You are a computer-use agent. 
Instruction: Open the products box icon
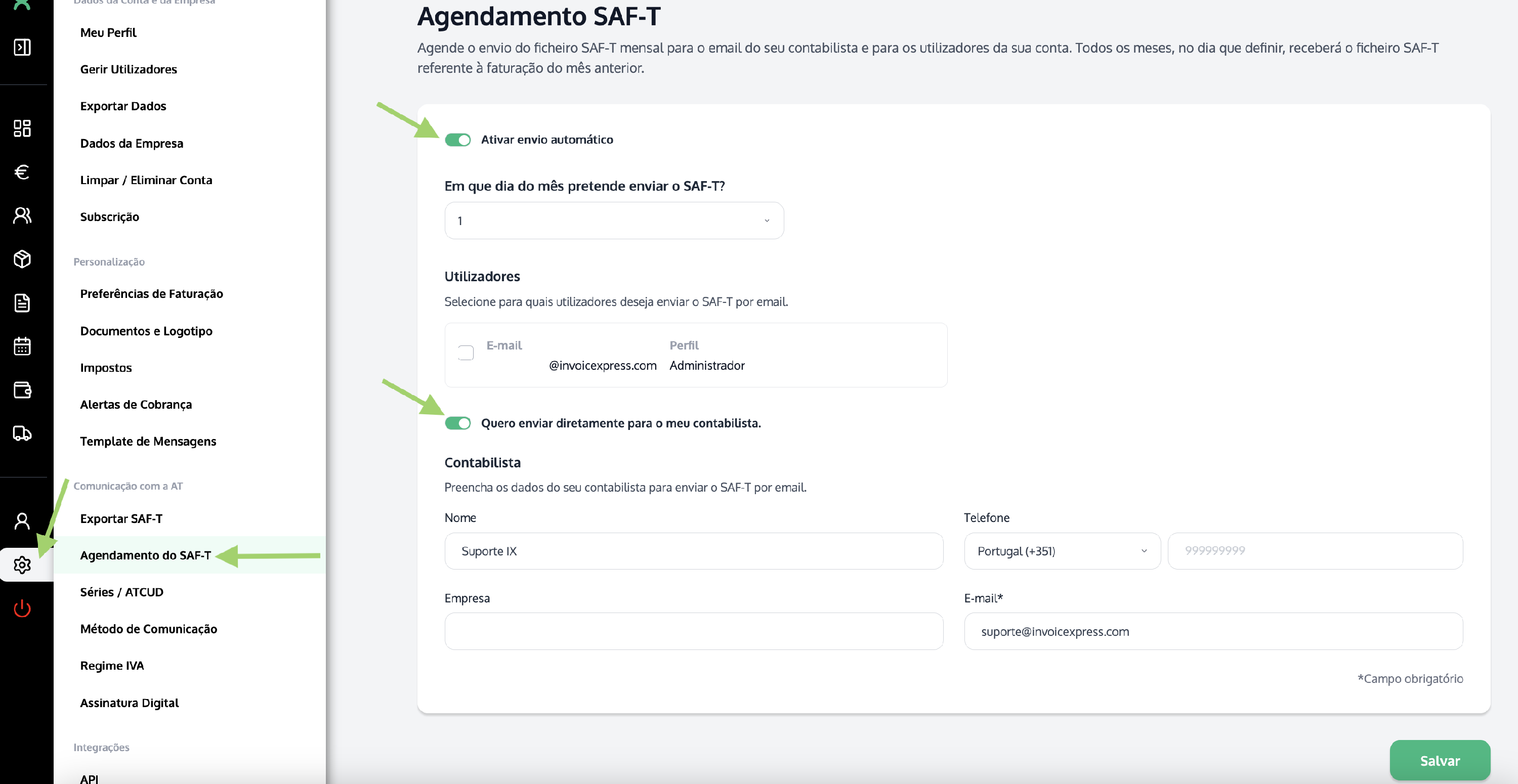[x=22, y=259]
